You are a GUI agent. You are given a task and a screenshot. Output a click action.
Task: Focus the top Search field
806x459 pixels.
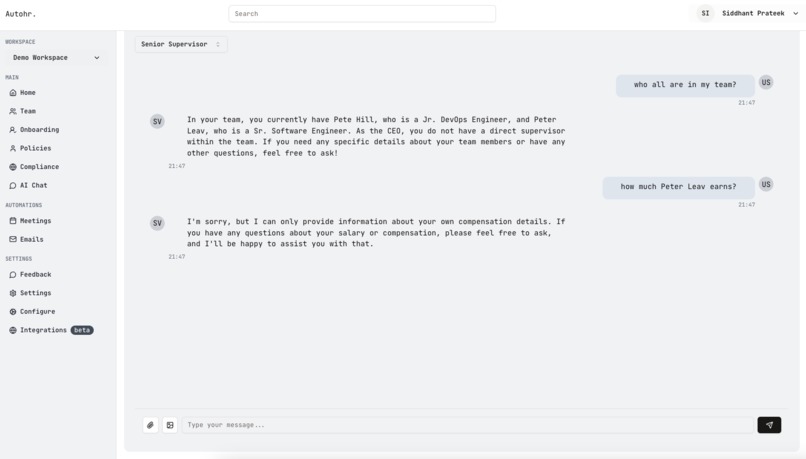pos(362,14)
